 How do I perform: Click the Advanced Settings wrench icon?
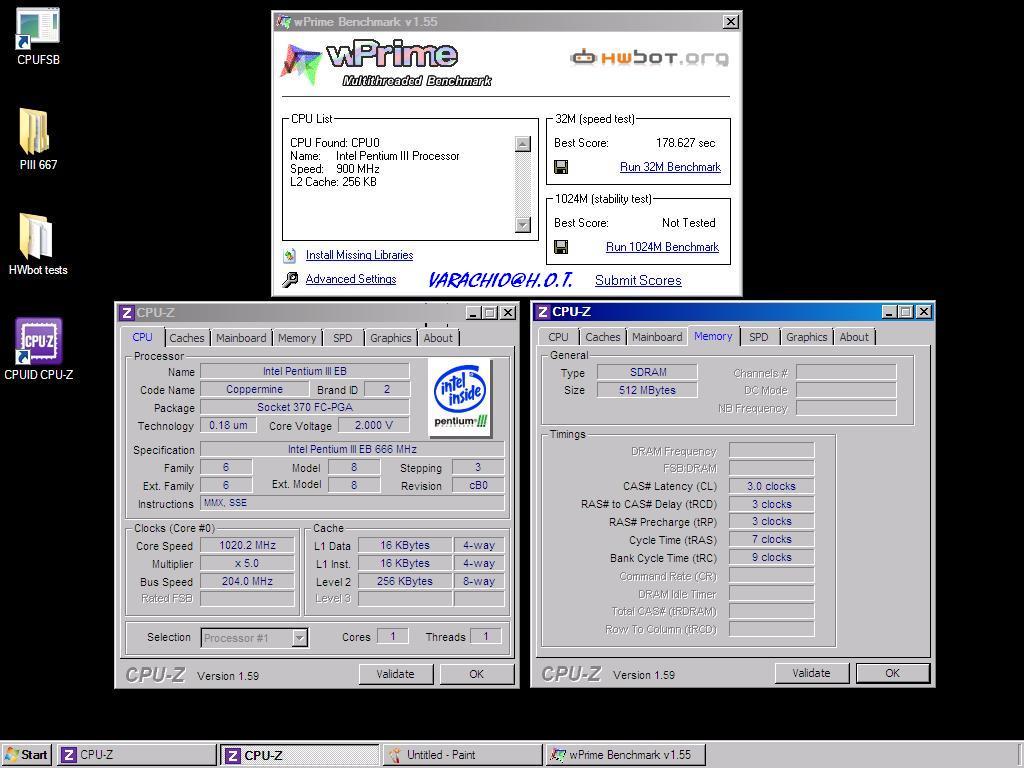pyautogui.click(x=290, y=280)
